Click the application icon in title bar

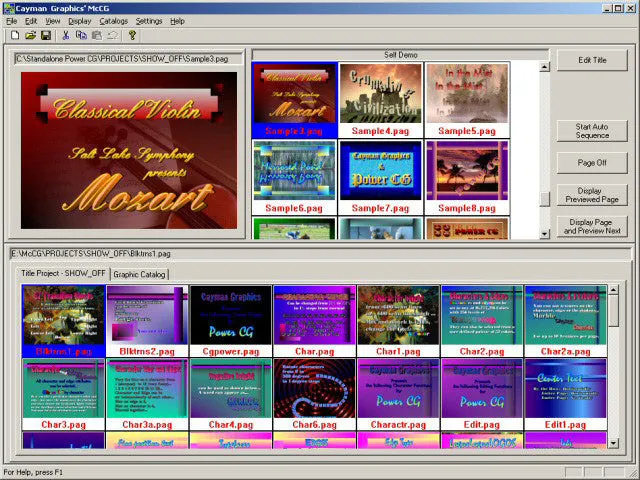coord(8,8)
